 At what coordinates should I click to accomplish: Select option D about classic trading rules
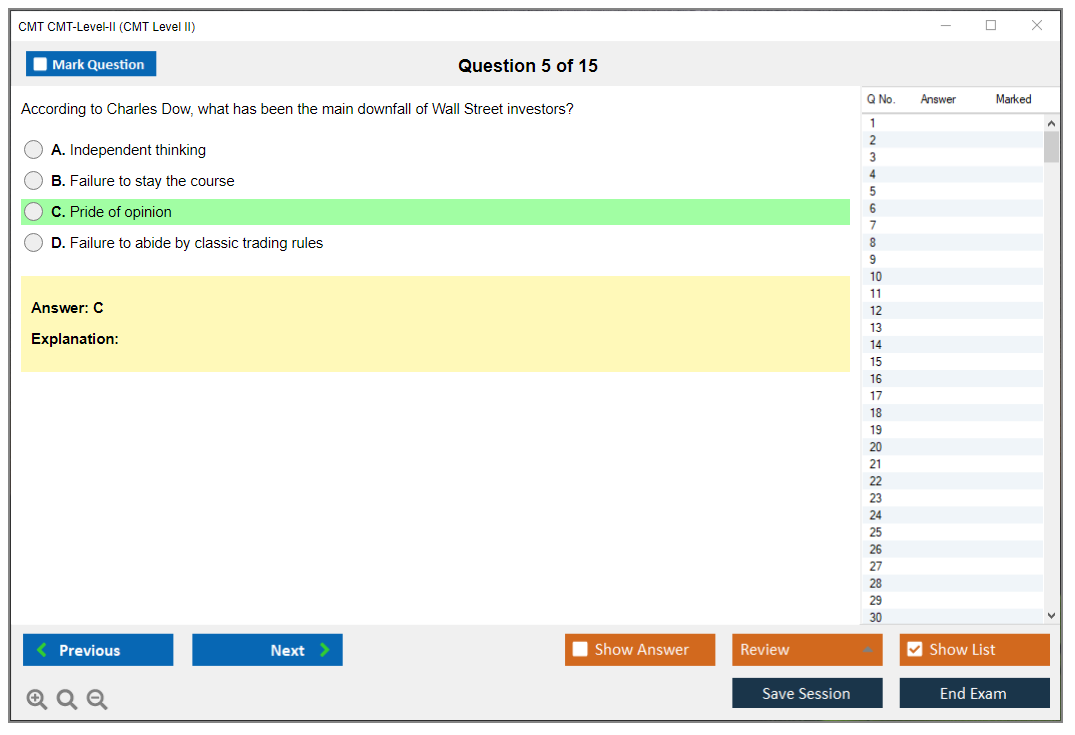[x=34, y=243]
